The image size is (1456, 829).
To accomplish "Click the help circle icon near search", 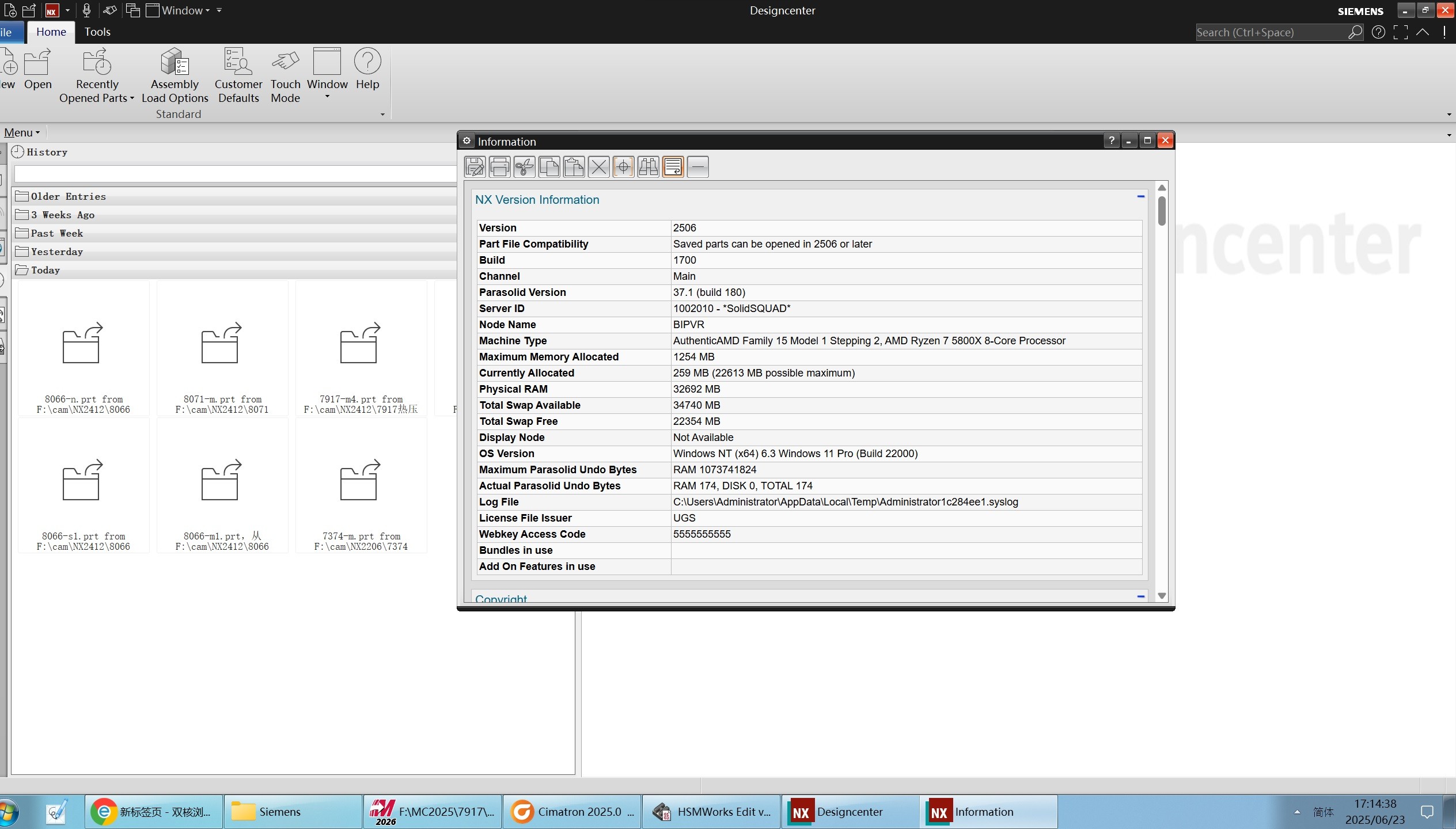I will (x=1378, y=32).
